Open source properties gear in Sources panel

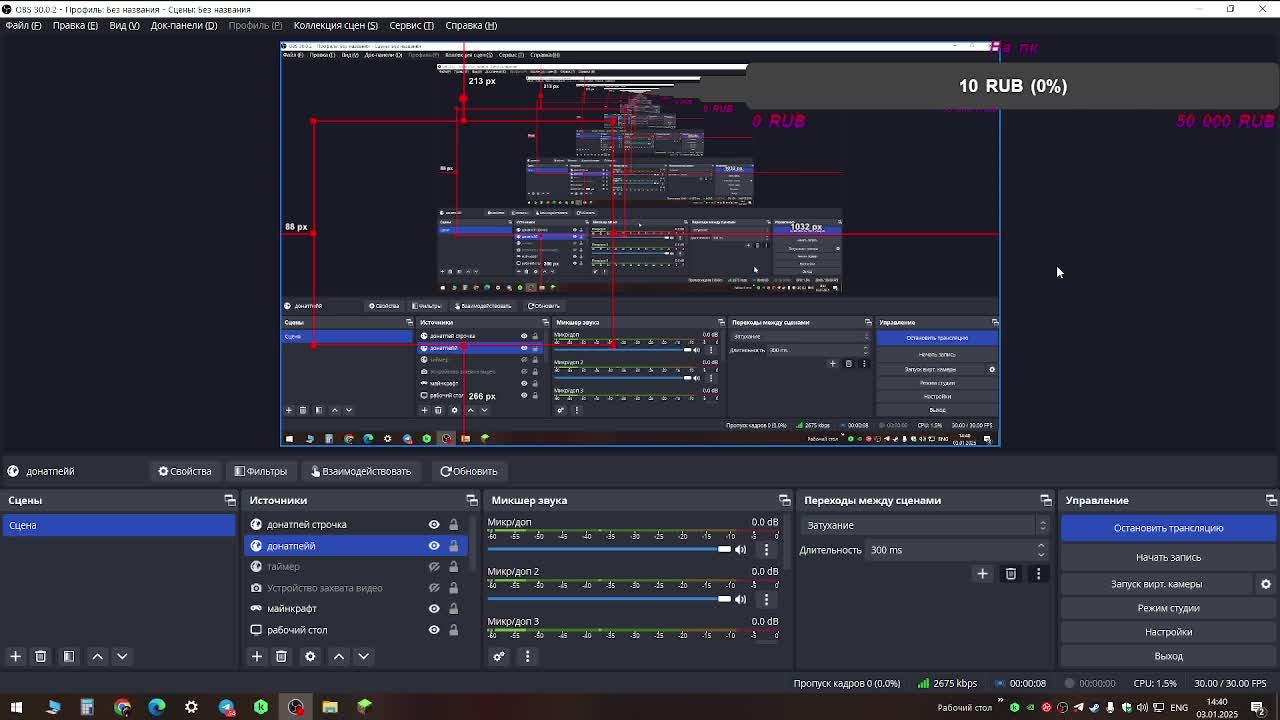[310, 656]
